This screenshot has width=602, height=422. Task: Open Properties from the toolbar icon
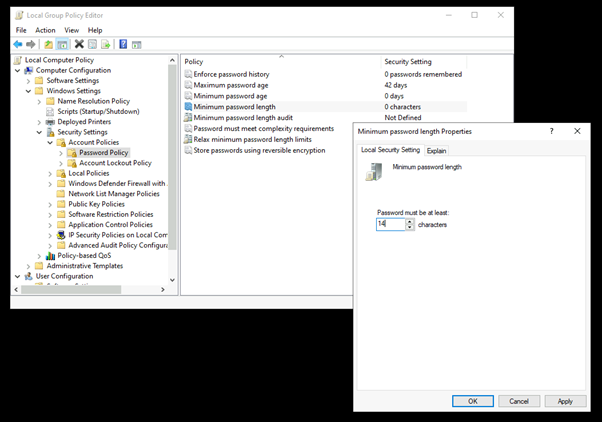pos(93,45)
